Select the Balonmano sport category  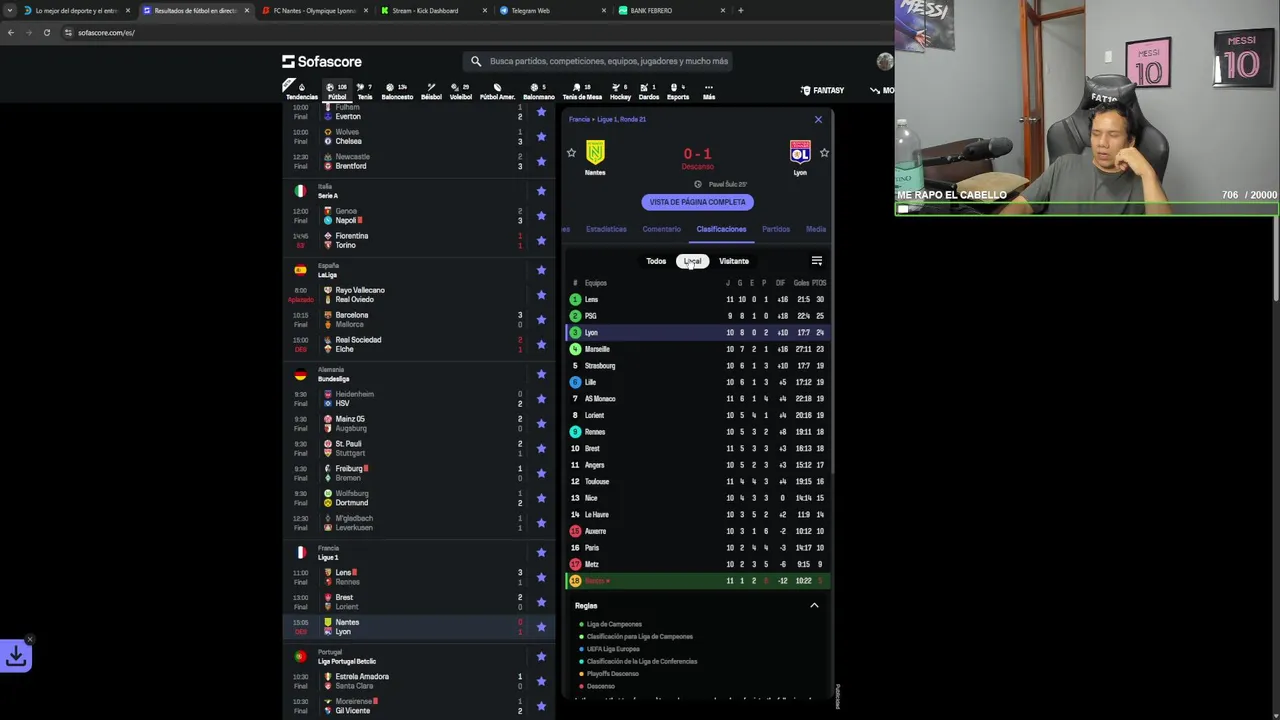coord(539,91)
